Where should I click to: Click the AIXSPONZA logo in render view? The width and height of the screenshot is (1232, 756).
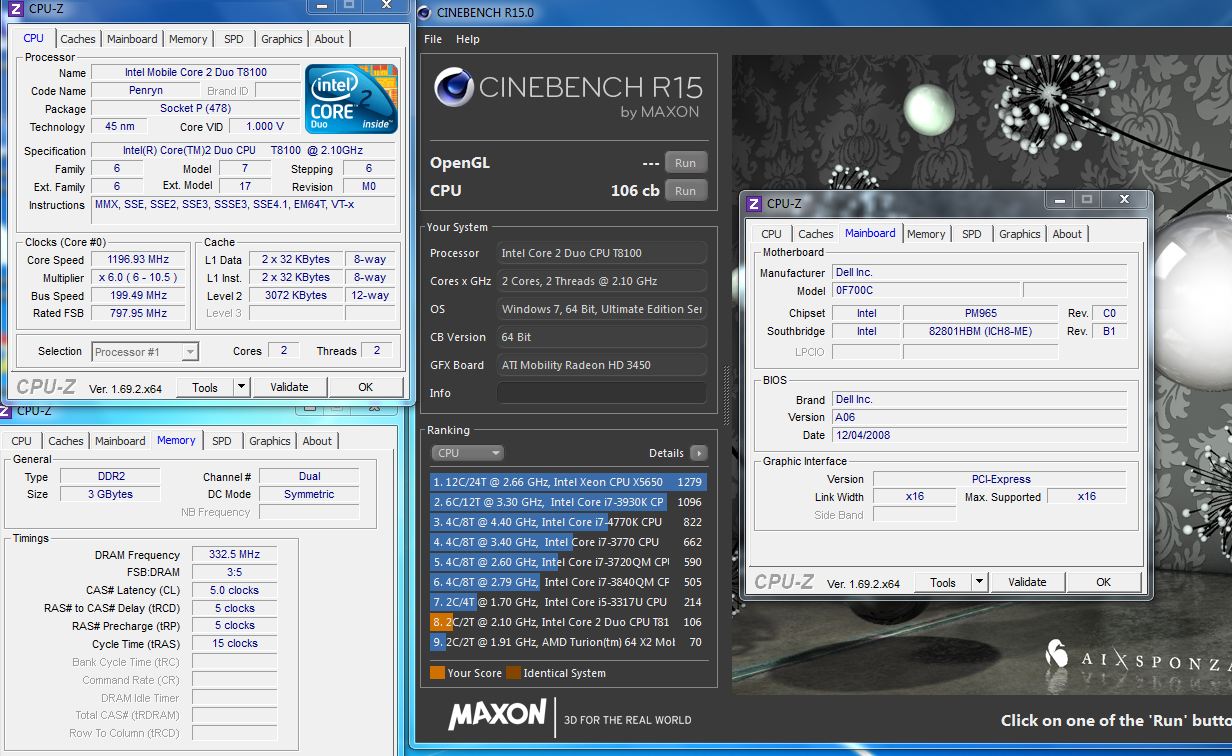click(1136, 658)
